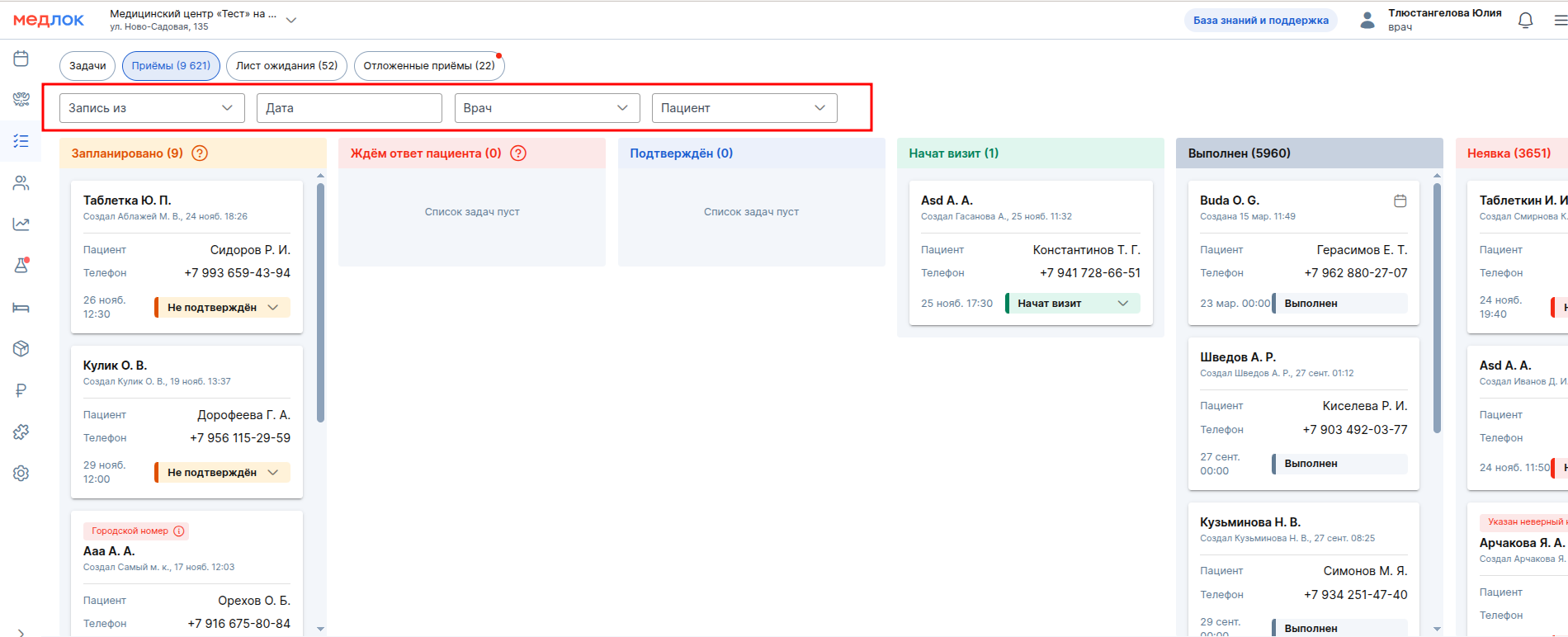Switch to the Задачи tab
The height and width of the screenshot is (637, 1568).
pyautogui.click(x=87, y=66)
